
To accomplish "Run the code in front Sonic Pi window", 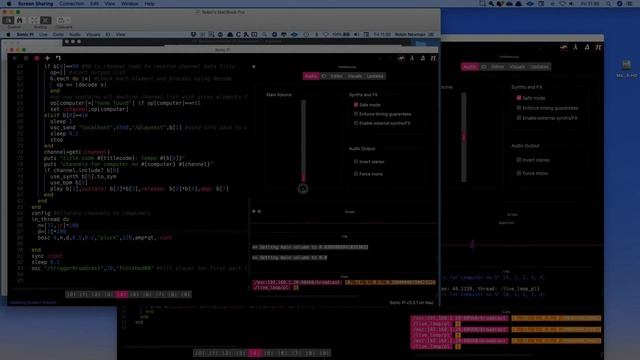I will (15, 58).
